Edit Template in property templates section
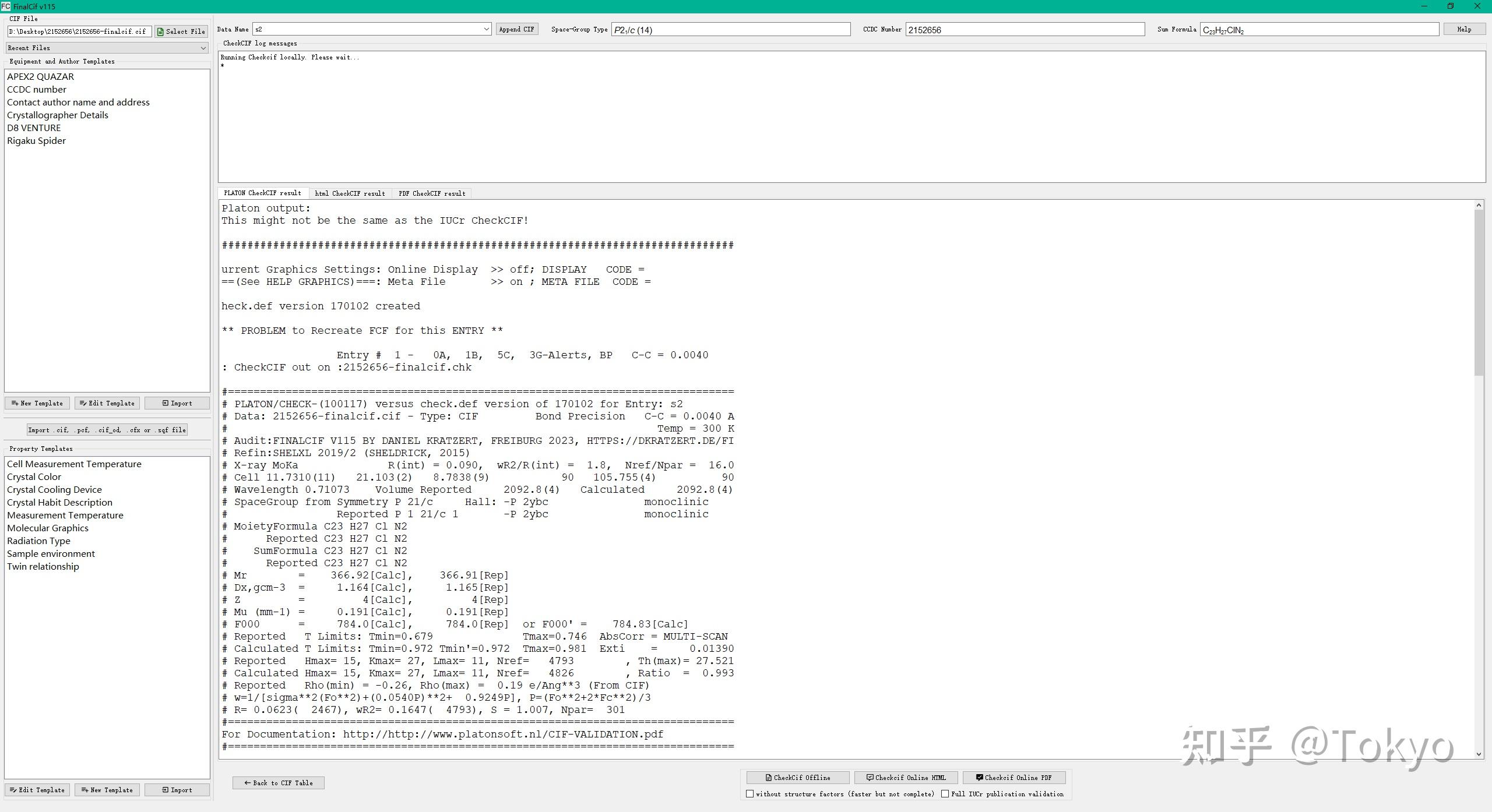This screenshot has height=812, width=1492. point(37,790)
